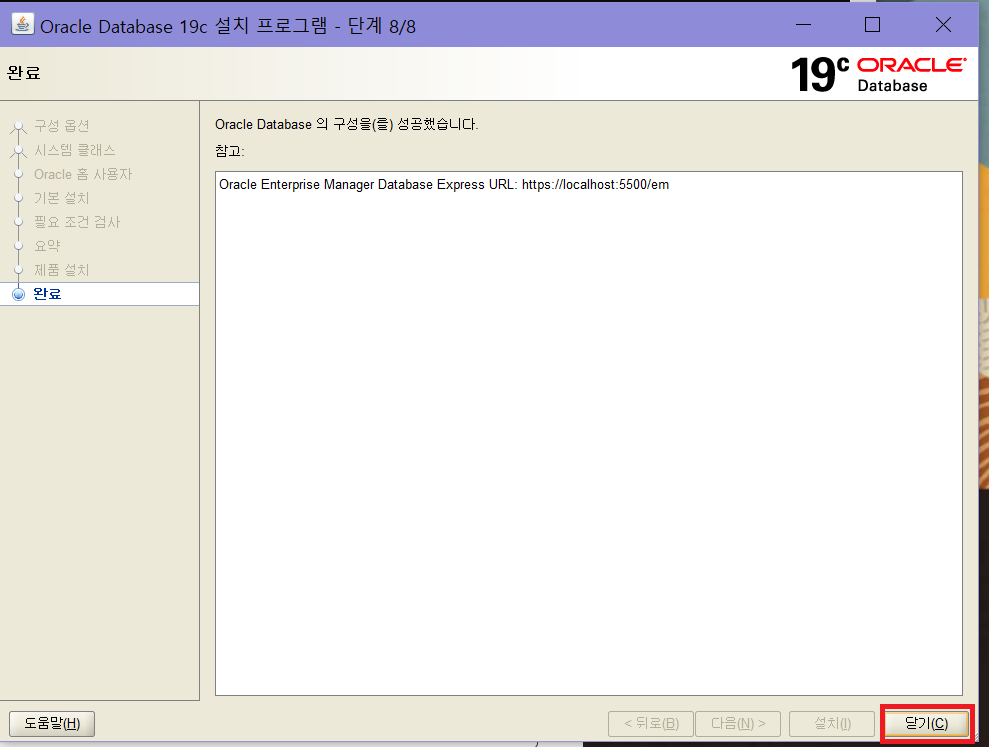Maximize the Oracle installer window
This screenshot has height=747, width=989.
point(872,25)
